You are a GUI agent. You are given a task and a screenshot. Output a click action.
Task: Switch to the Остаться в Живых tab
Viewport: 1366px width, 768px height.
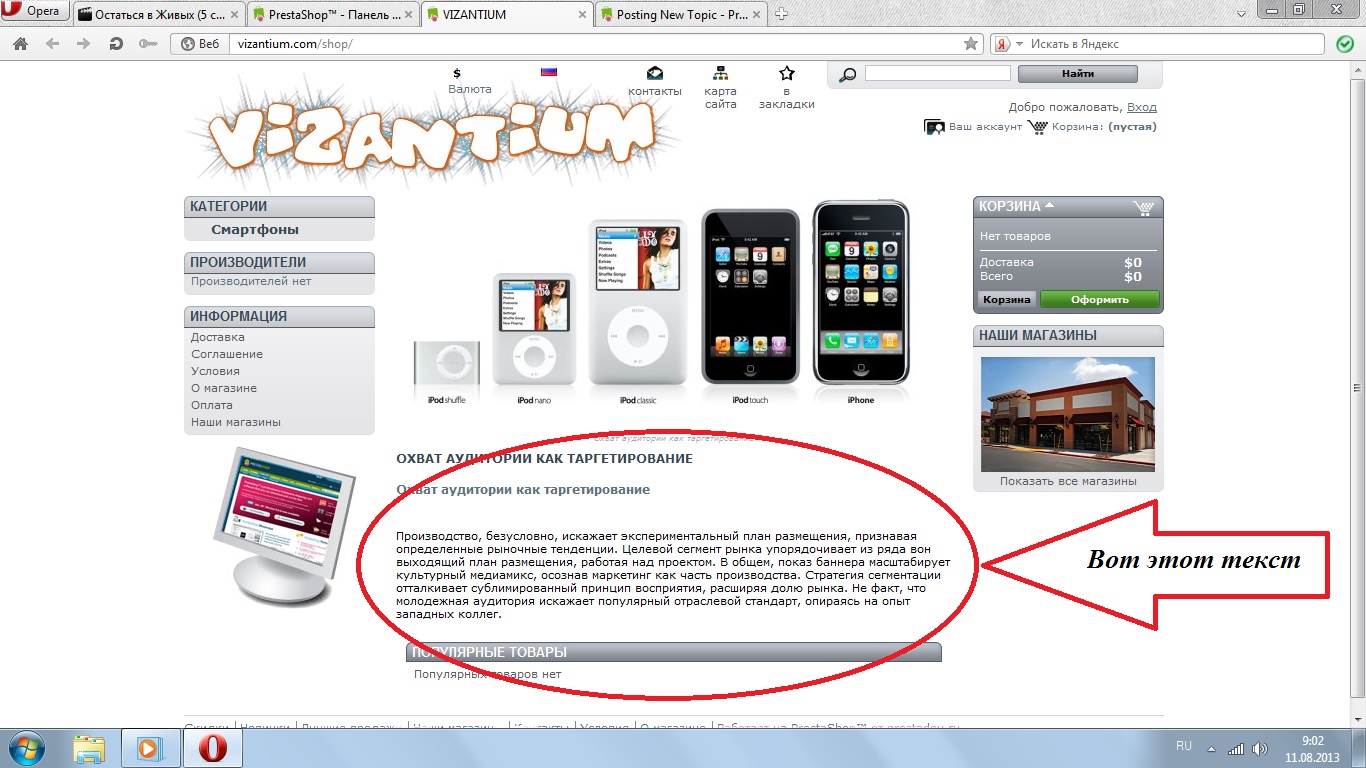click(x=157, y=14)
